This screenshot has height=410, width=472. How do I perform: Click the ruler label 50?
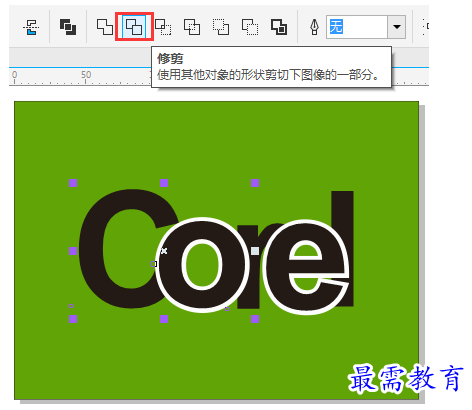(x=86, y=75)
